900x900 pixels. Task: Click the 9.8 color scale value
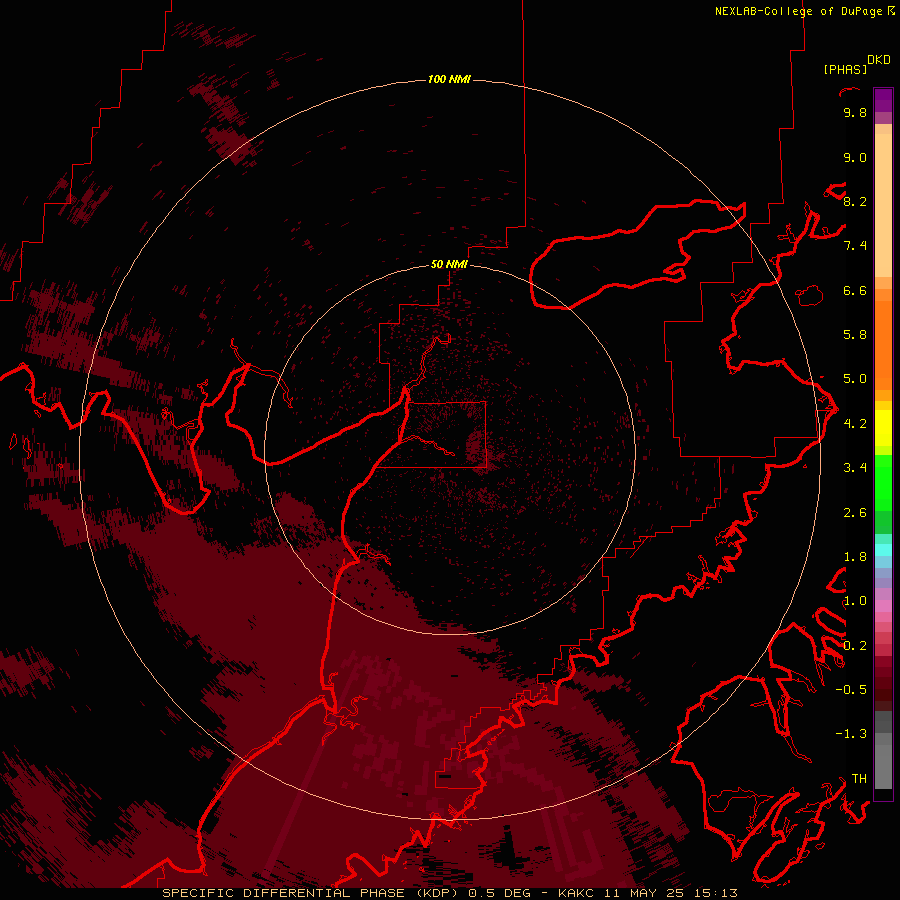(855, 112)
